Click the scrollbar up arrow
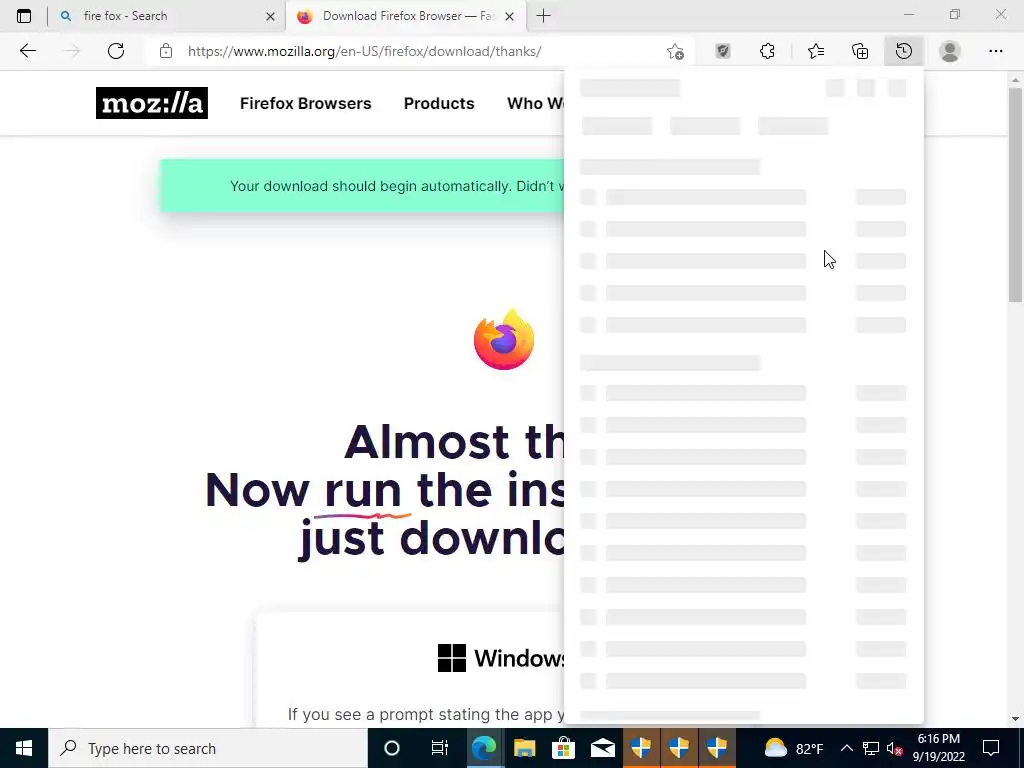 pyautogui.click(x=1016, y=79)
